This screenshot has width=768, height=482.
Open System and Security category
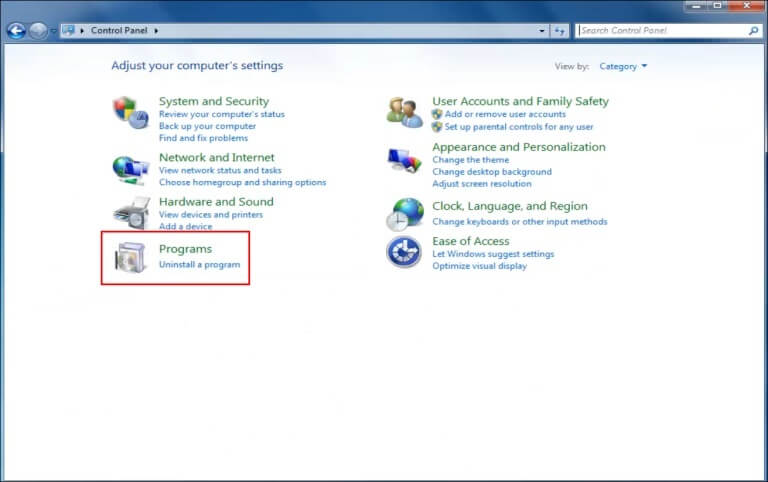pyautogui.click(x=214, y=101)
